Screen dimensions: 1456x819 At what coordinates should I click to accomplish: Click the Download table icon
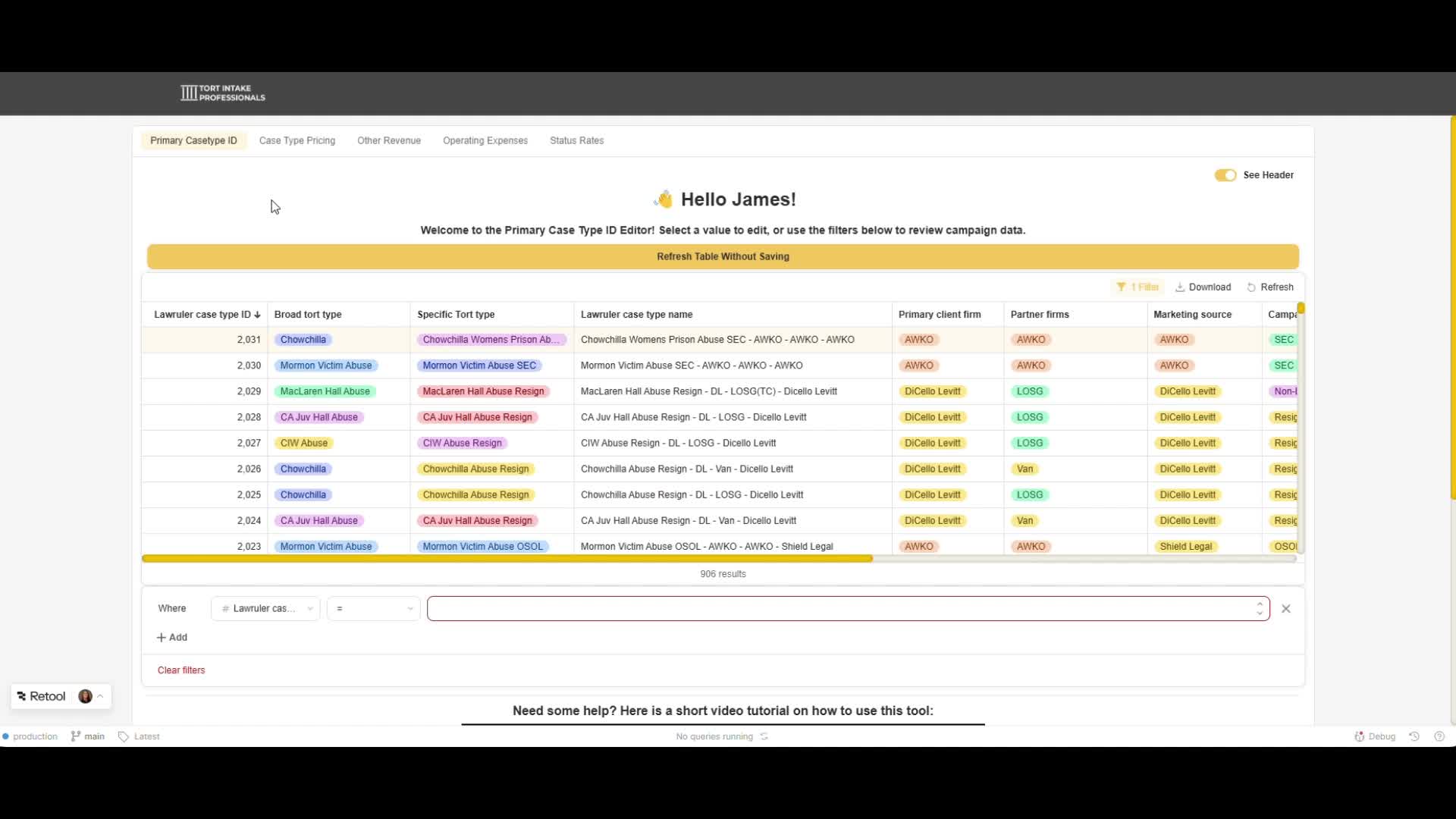1180,287
